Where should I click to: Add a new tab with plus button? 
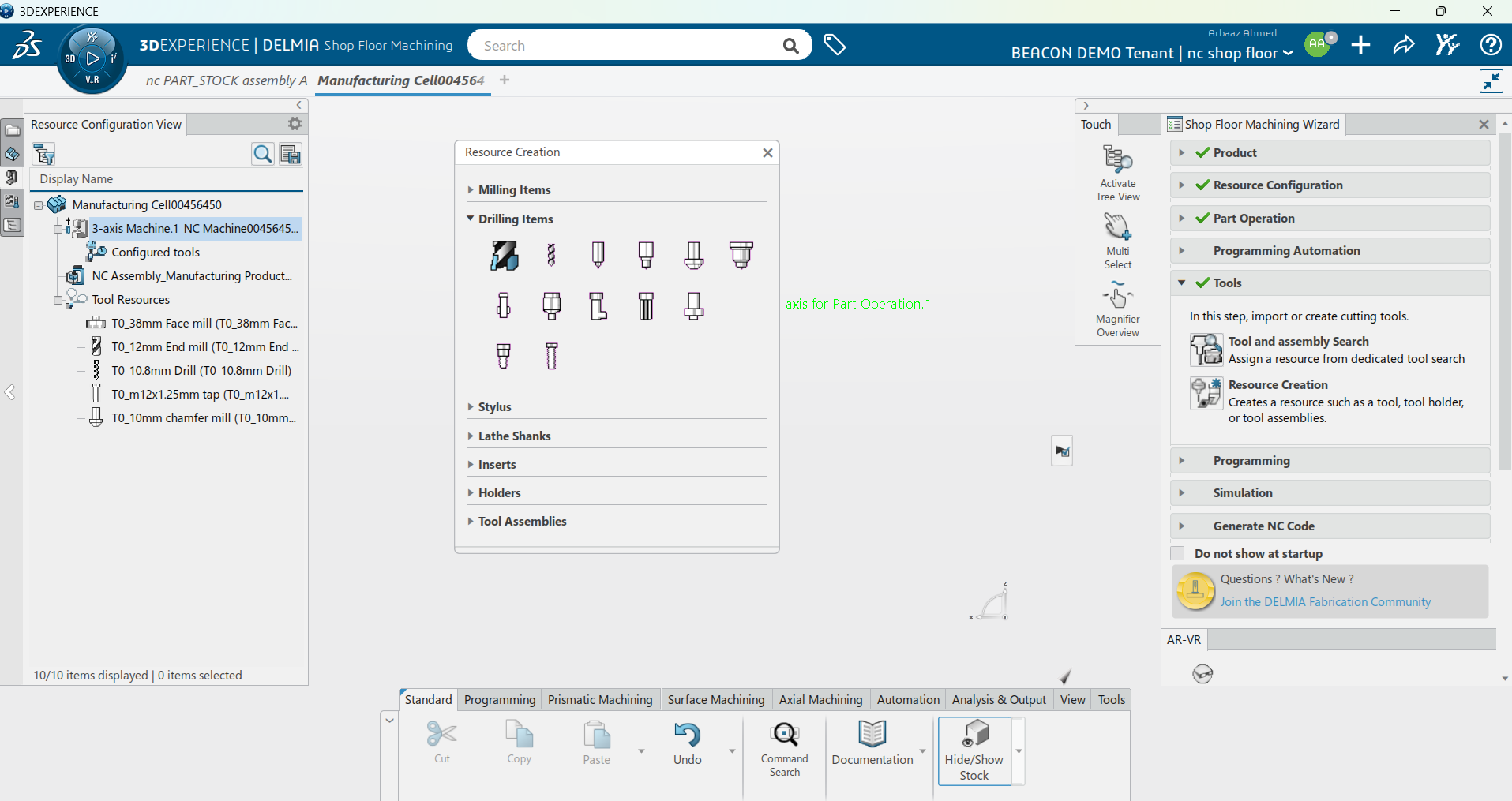[x=505, y=80]
